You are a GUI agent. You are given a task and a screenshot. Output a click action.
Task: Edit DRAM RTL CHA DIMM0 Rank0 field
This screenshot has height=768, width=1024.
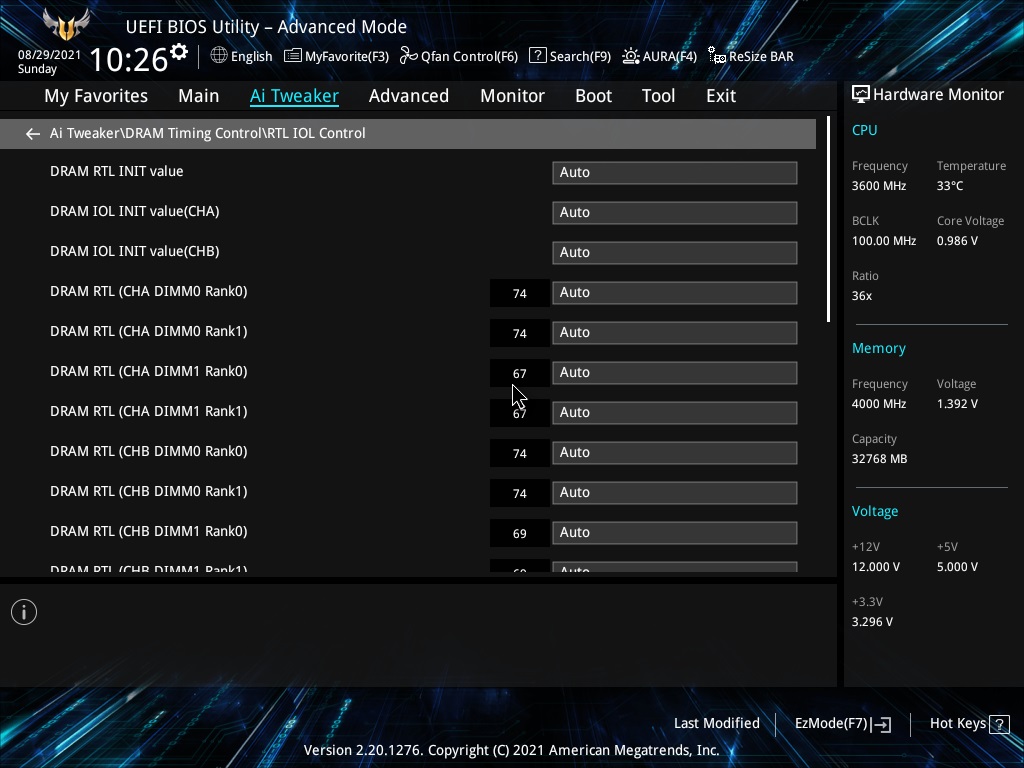[x=675, y=293]
